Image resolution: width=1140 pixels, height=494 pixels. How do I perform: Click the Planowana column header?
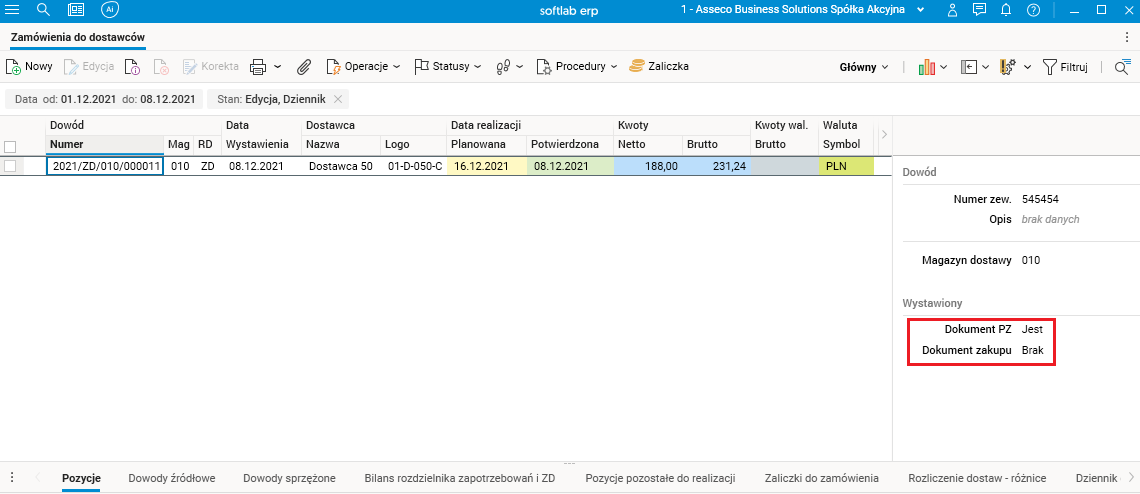point(486,144)
